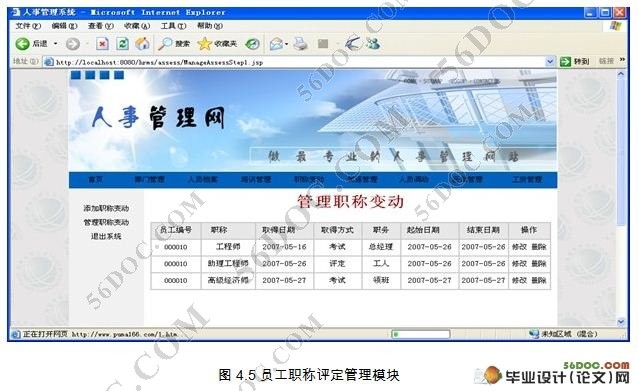Click the 领班 cell
638x391 pixels.
tap(381, 280)
